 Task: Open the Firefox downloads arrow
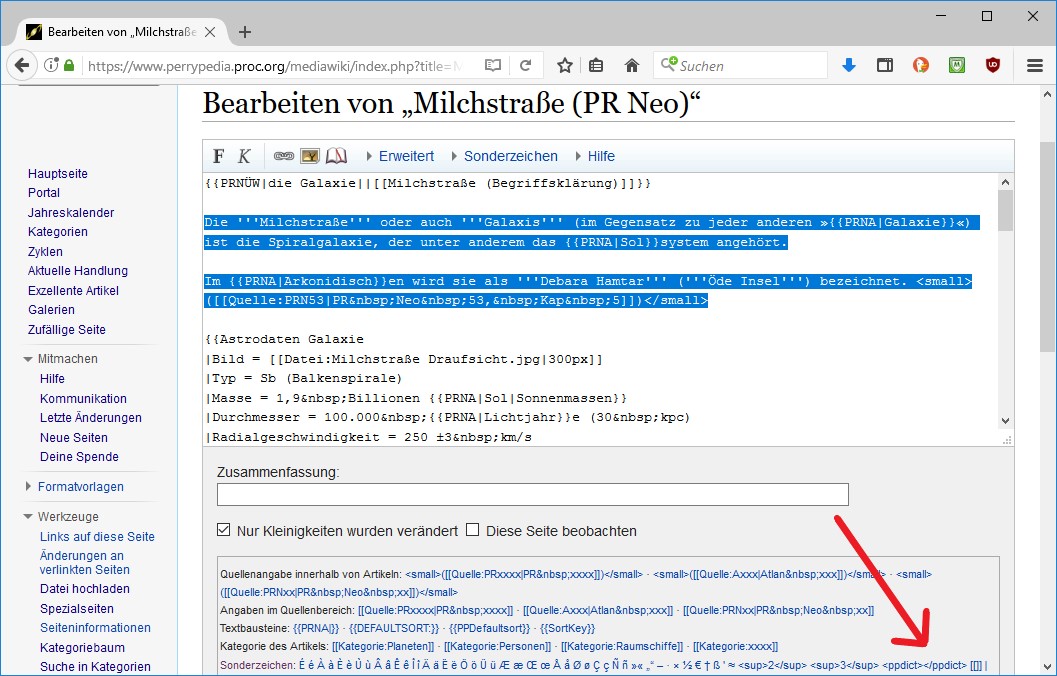tap(849, 66)
